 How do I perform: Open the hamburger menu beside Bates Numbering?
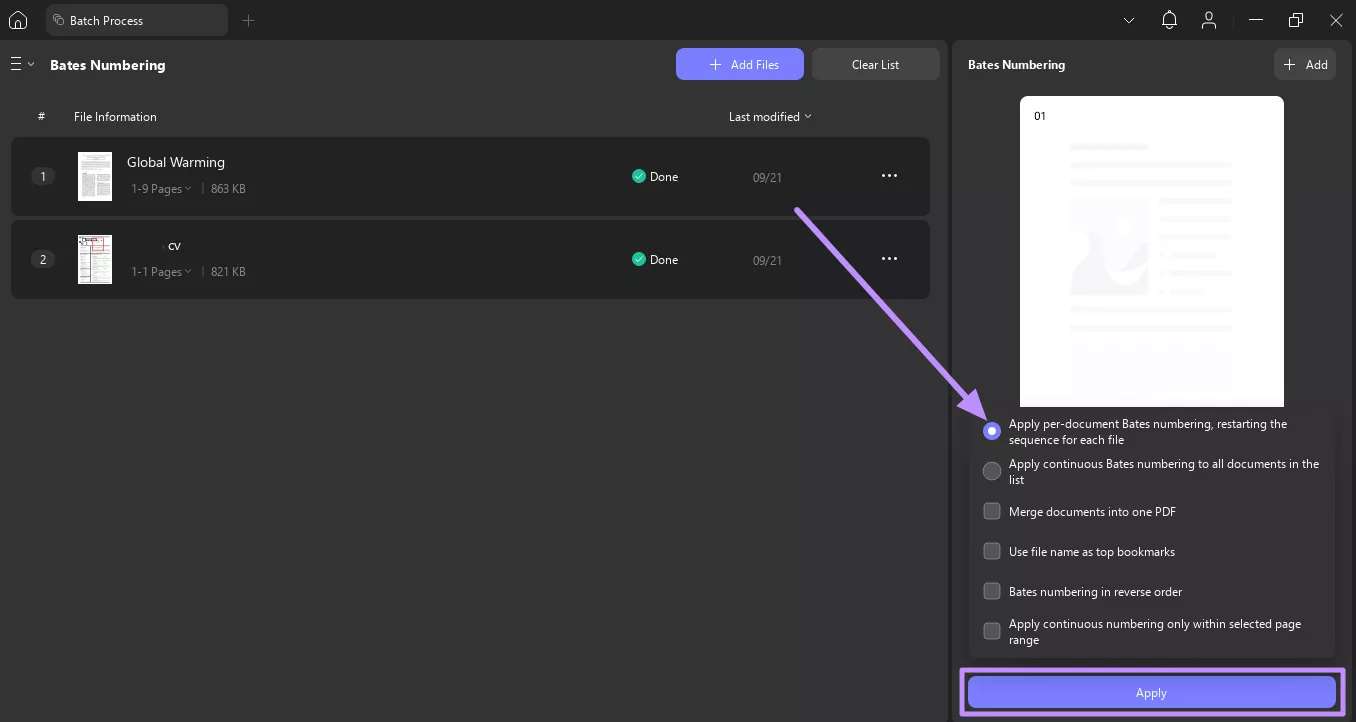click(x=21, y=64)
